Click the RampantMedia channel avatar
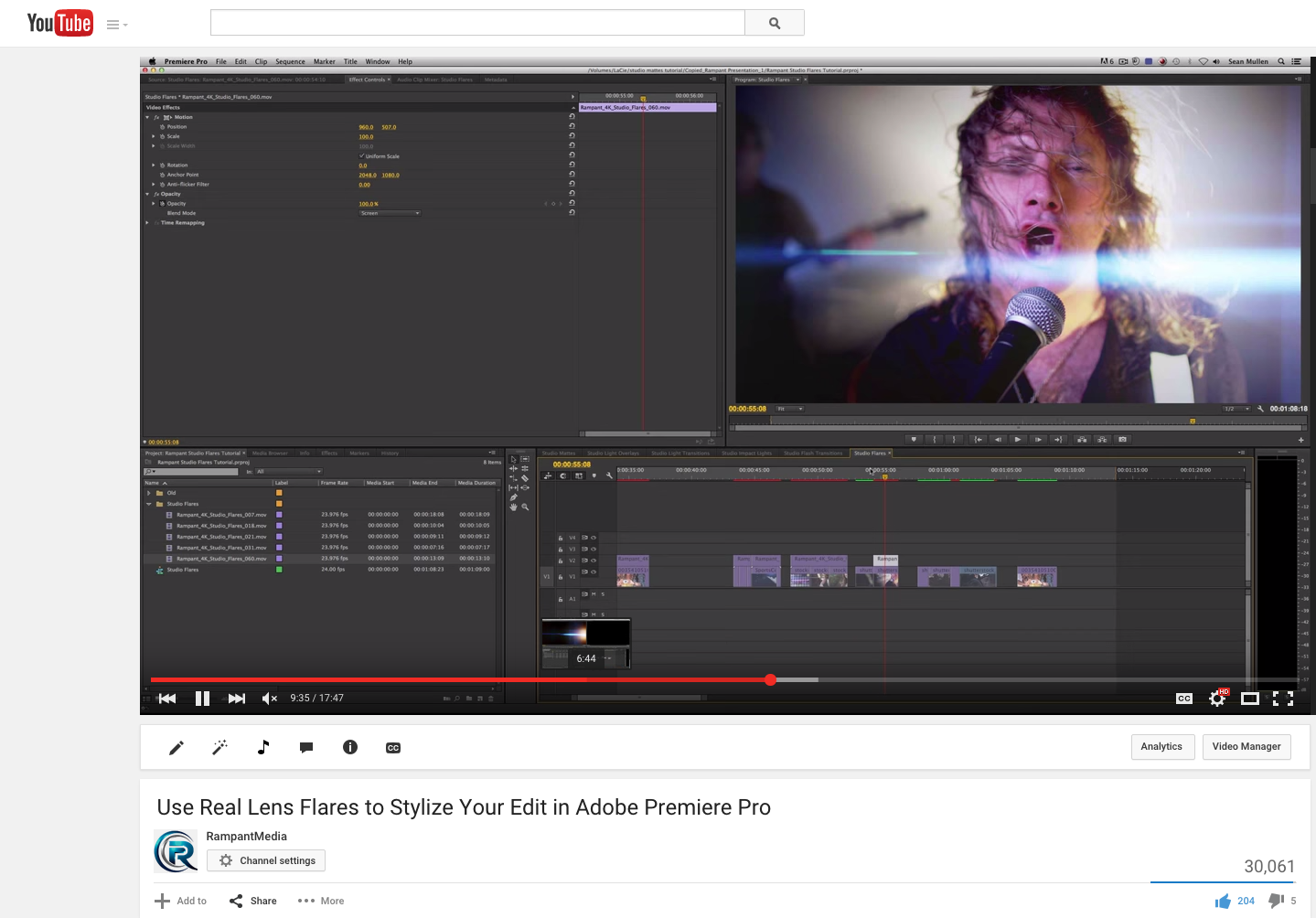The image size is (1316, 918). click(176, 851)
